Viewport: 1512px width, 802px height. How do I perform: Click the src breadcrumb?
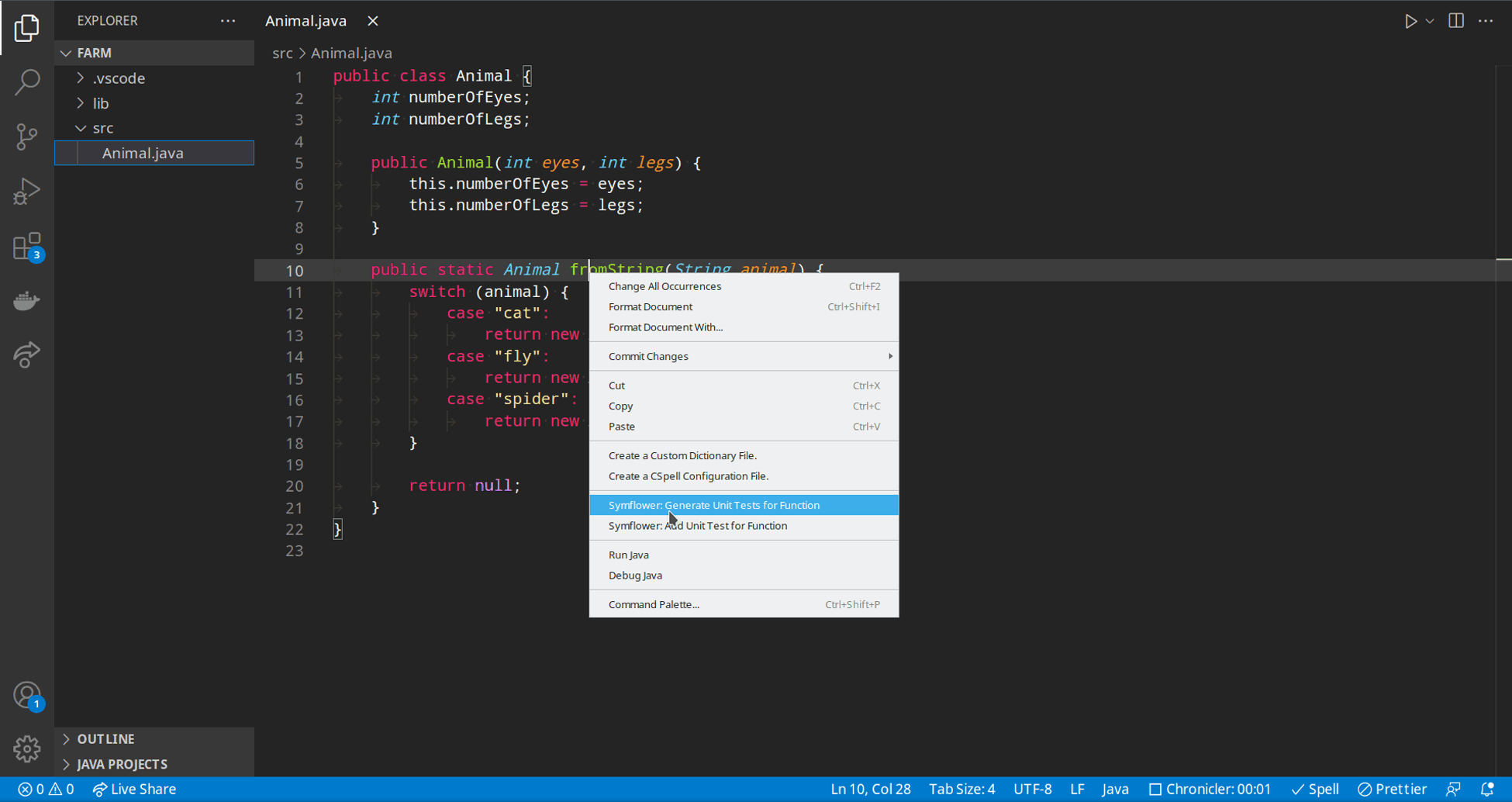282,53
